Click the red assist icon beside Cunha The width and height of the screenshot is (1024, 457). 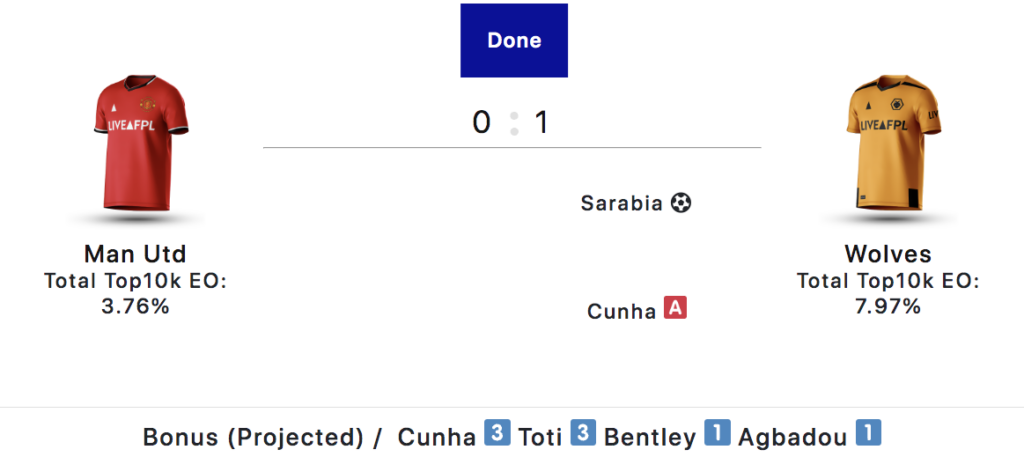pyautogui.click(x=676, y=310)
